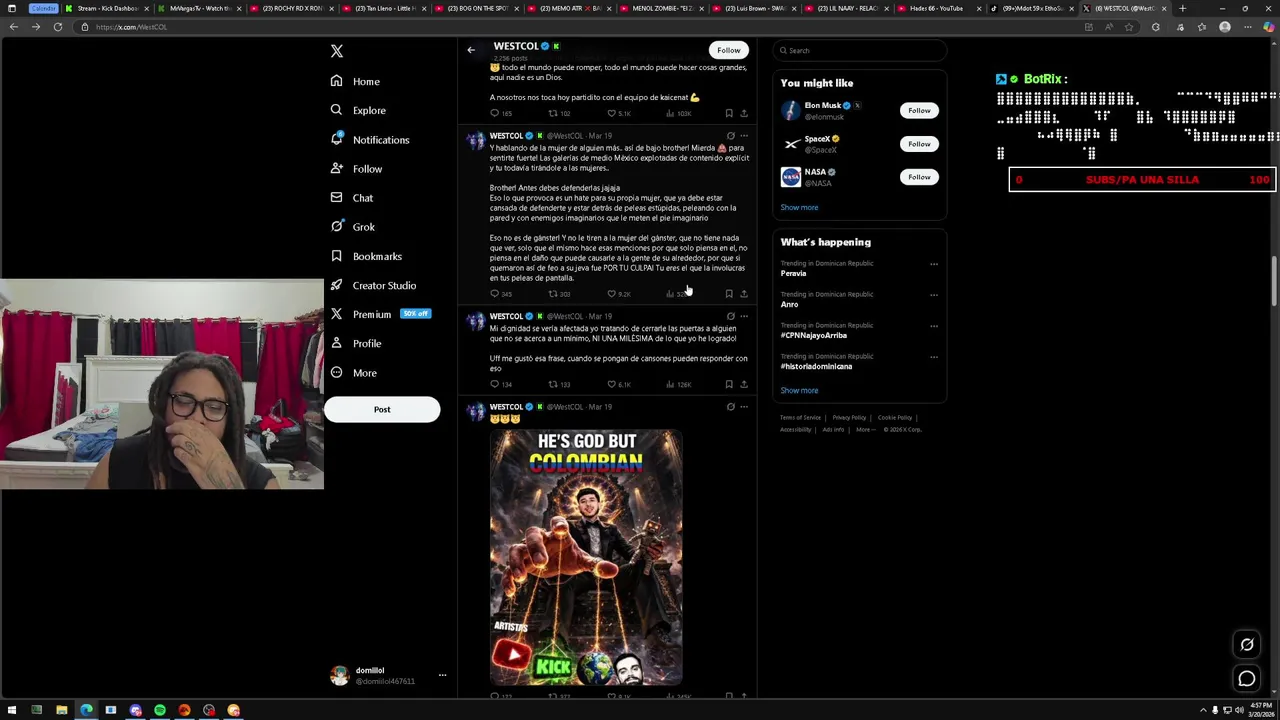
Task: Go back with the profile back arrow
Action: pos(471,50)
